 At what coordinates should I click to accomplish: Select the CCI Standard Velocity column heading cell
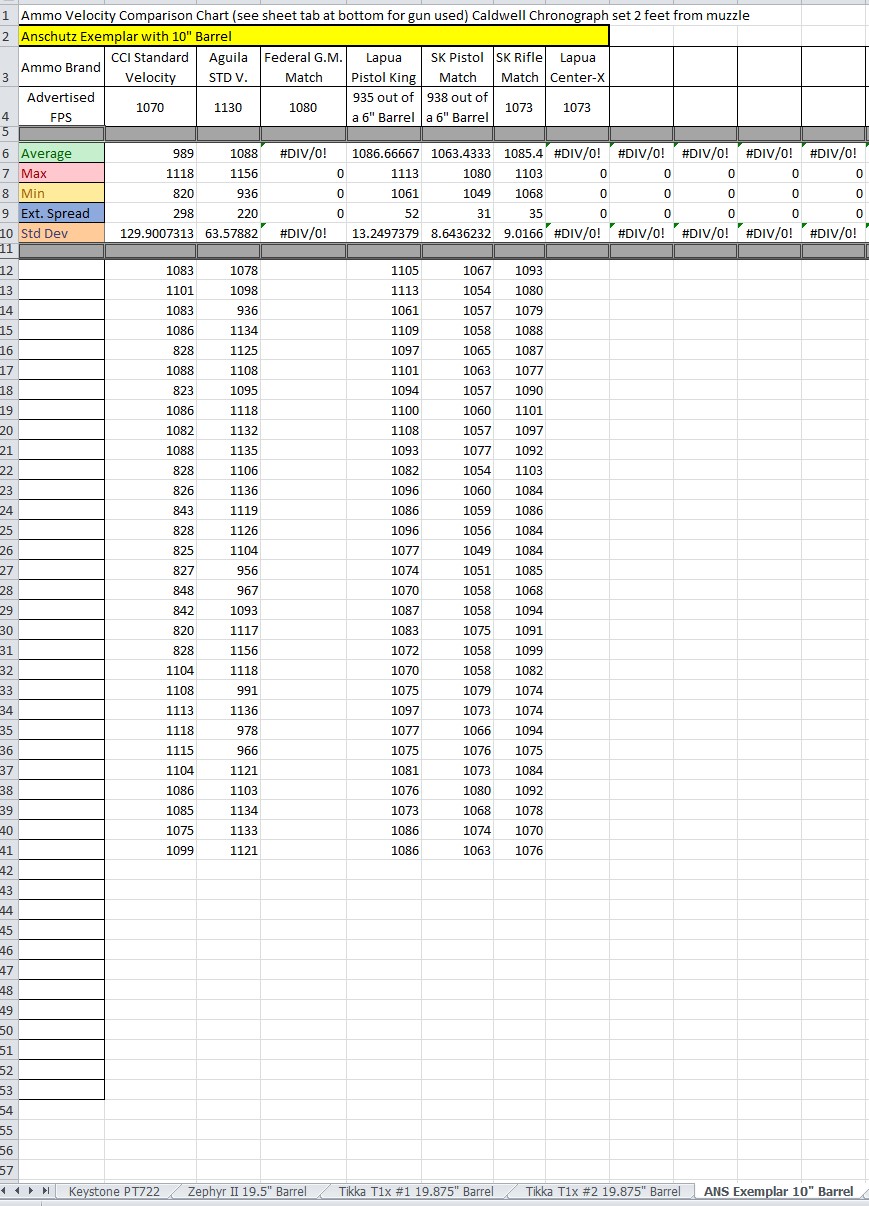[x=150, y=67]
